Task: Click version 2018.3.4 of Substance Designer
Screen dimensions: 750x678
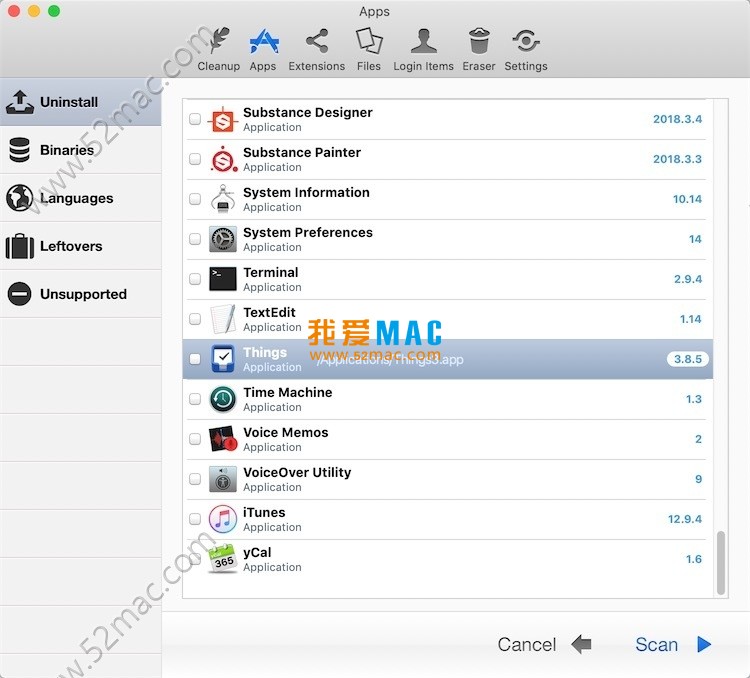Action: (677, 119)
